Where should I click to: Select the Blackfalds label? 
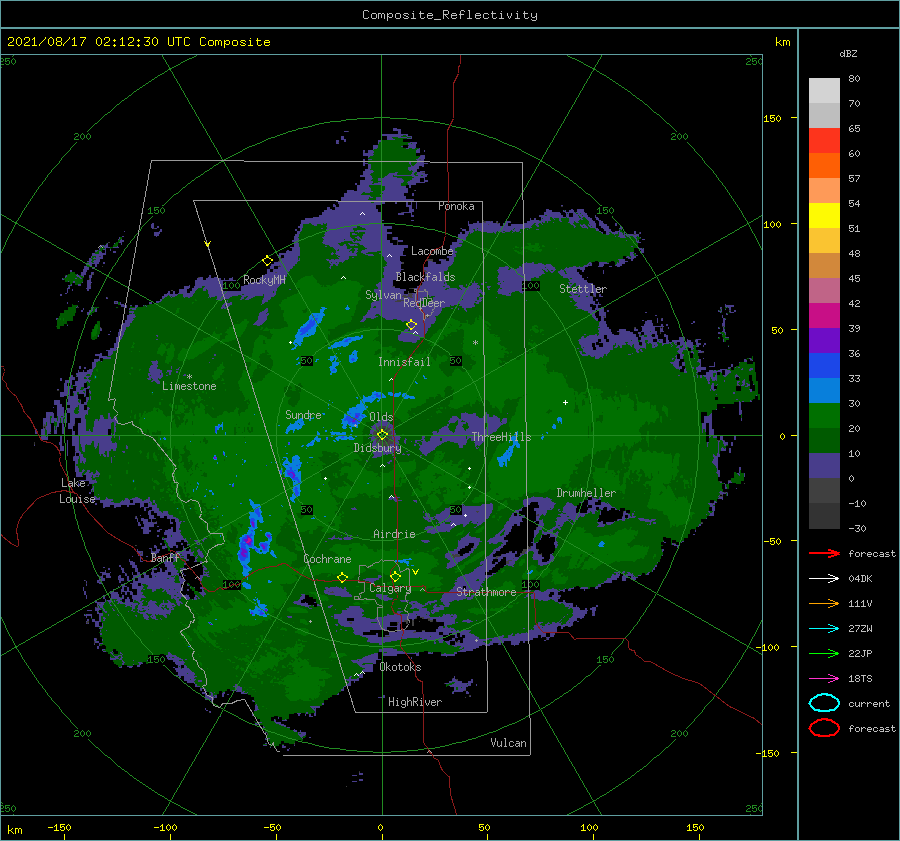pos(425,277)
